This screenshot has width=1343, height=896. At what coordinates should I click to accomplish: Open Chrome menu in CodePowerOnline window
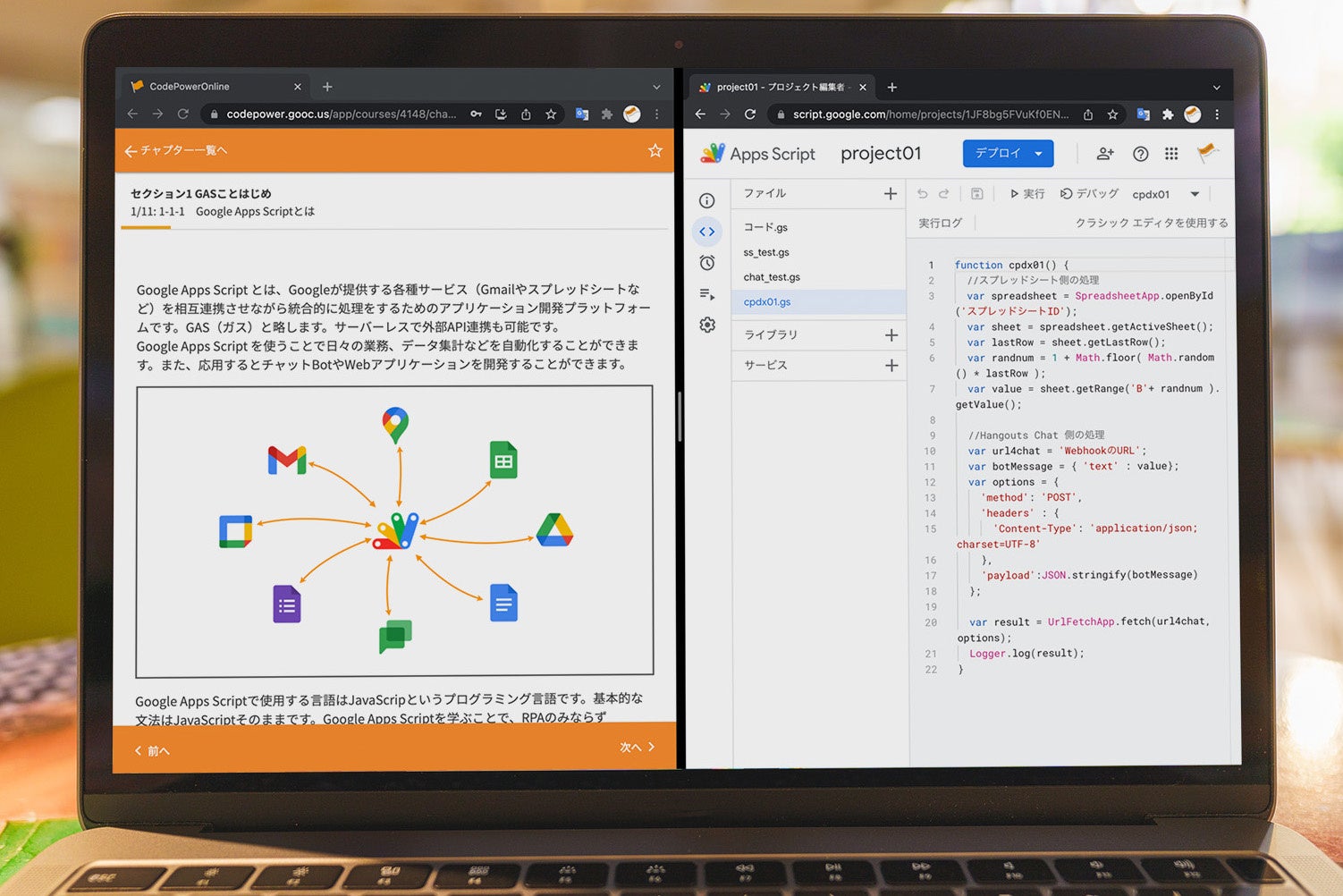[x=657, y=114]
